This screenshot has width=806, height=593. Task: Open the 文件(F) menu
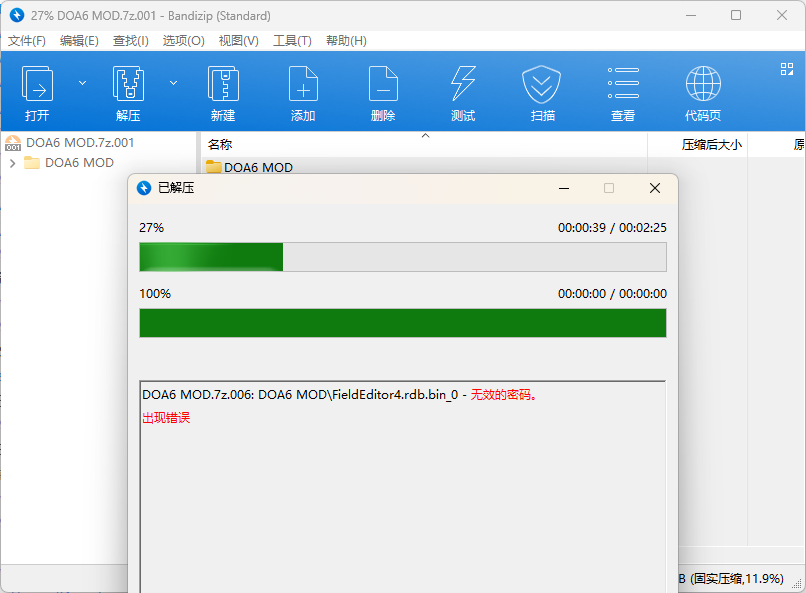click(27, 41)
